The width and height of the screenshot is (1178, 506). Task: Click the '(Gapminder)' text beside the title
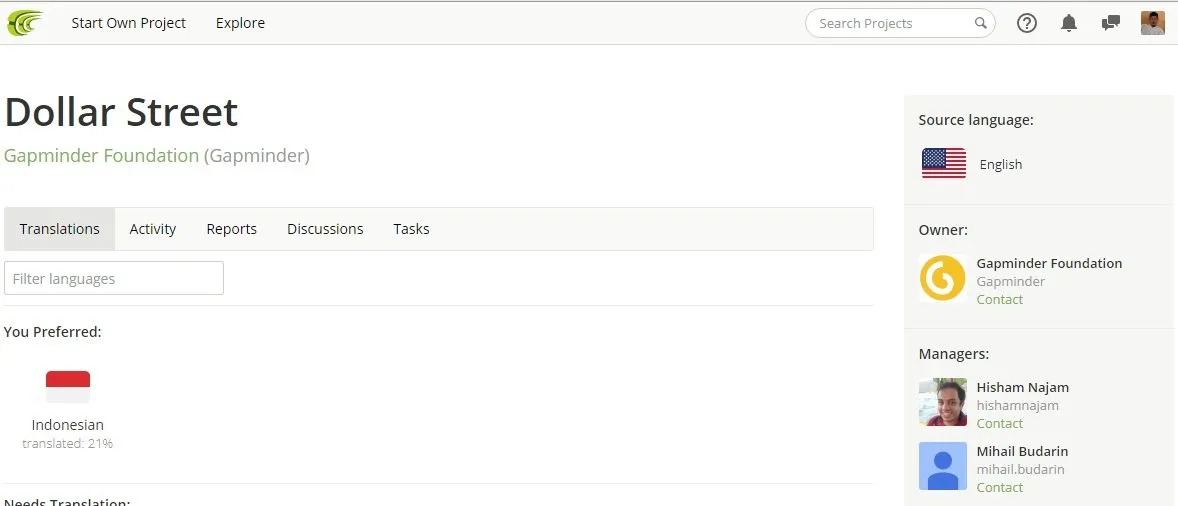point(257,156)
